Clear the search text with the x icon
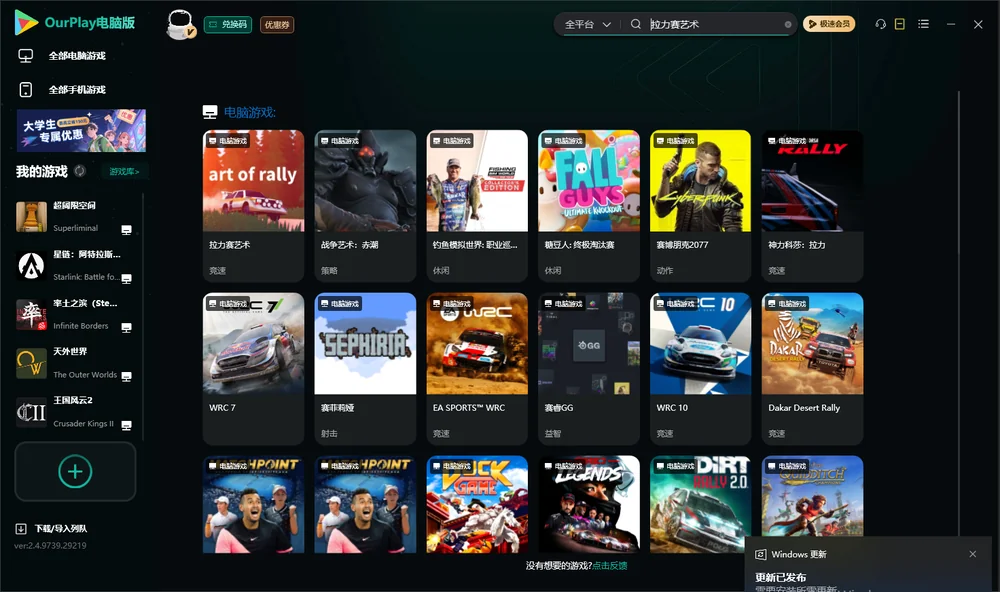Screen dimensions: 1000x592 tap(788, 24)
